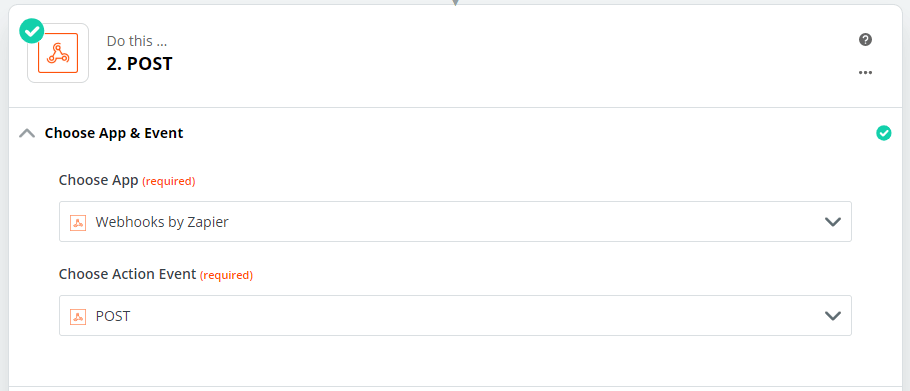The width and height of the screenshot is (910, 391).
Task: Click arrow connector above the step card
Action: [455, 2]
